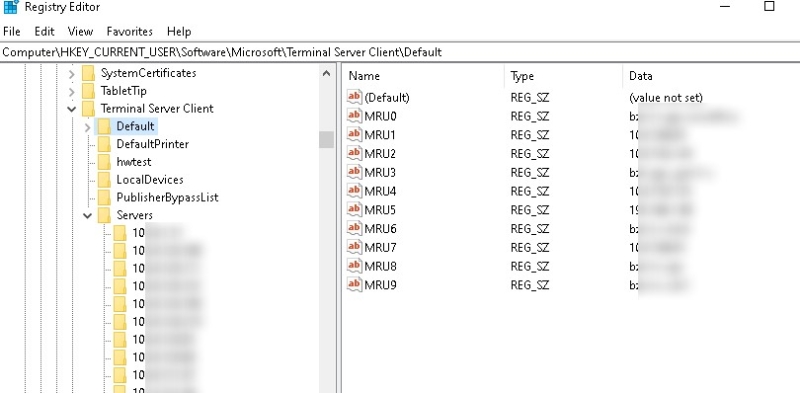Select the TabletTip folder icon

click(88, 91)
